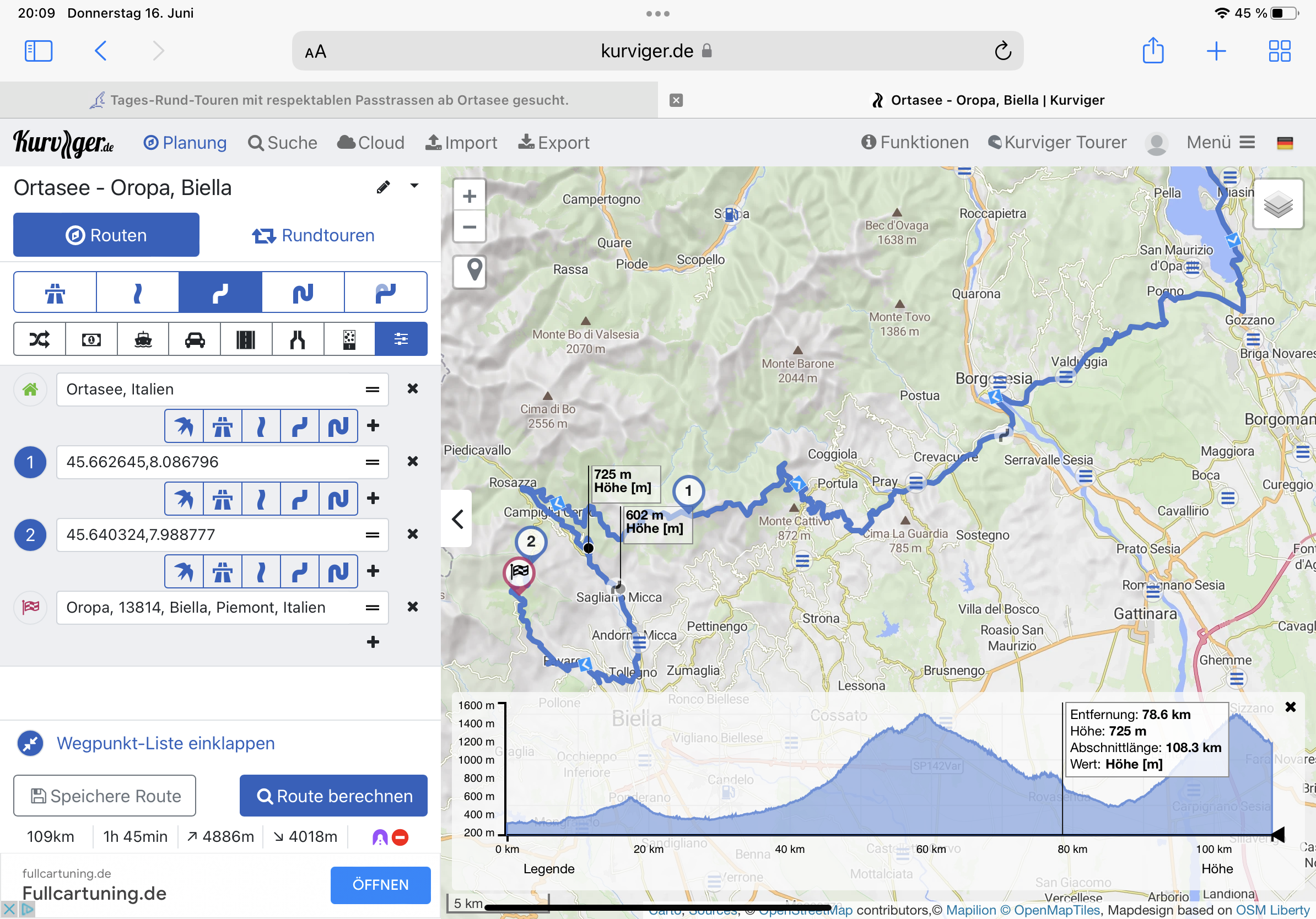1316x919 pixels.
Task: Grab the reorder handle of Ortasee waypoint
Action: pyautogui.click(x=373, y=390)
